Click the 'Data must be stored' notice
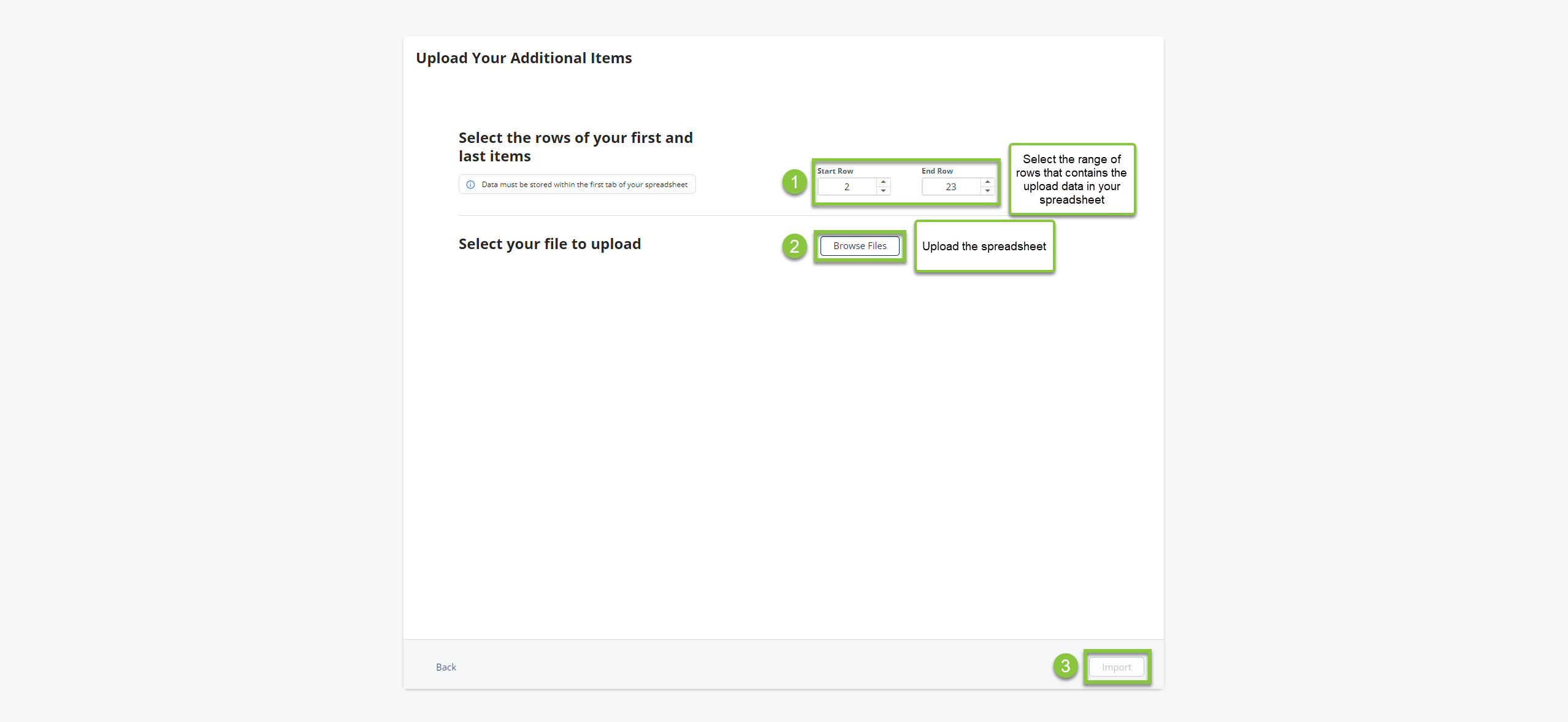 pos(577,185)
